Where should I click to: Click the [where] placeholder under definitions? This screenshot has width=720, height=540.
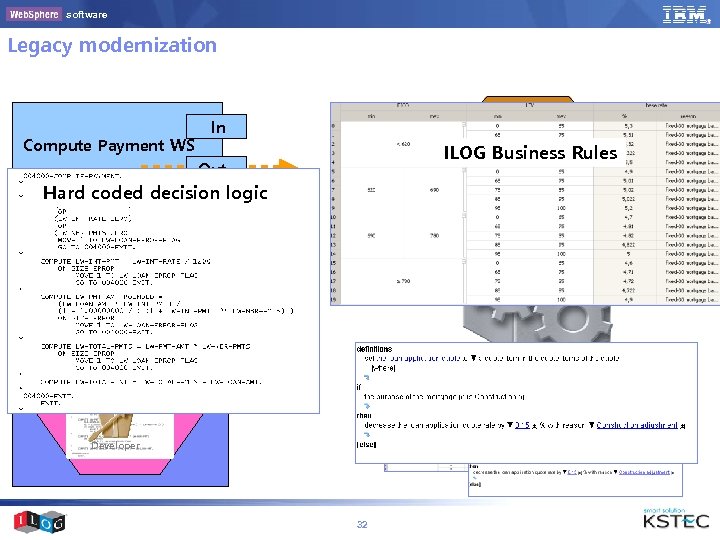tap(383, 368)
